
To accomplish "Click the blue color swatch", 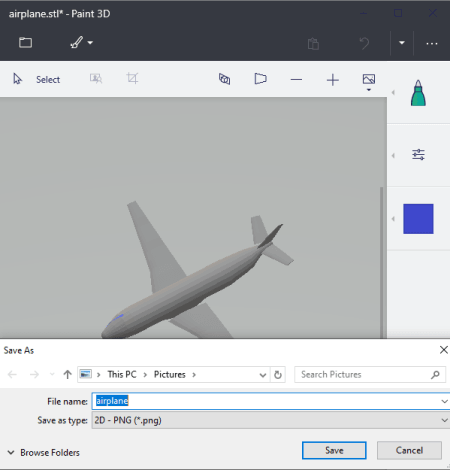I will 418,219.
